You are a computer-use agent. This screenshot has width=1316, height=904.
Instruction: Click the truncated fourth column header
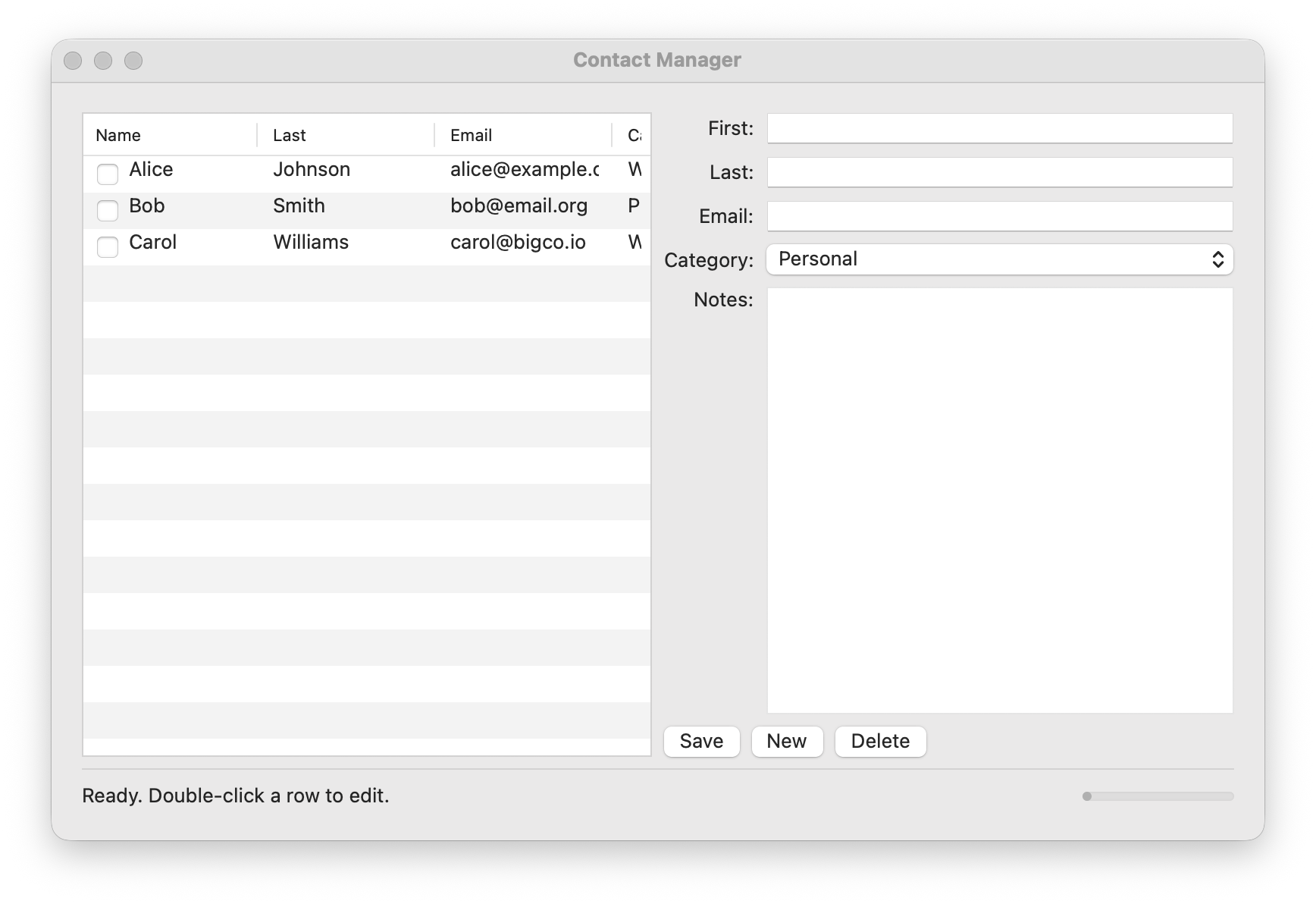[x=634, y=136]
